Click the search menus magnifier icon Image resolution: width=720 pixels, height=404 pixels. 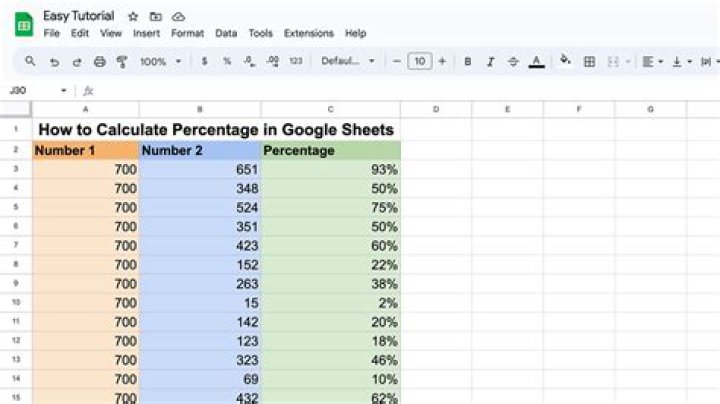click(x=30, y=61)
